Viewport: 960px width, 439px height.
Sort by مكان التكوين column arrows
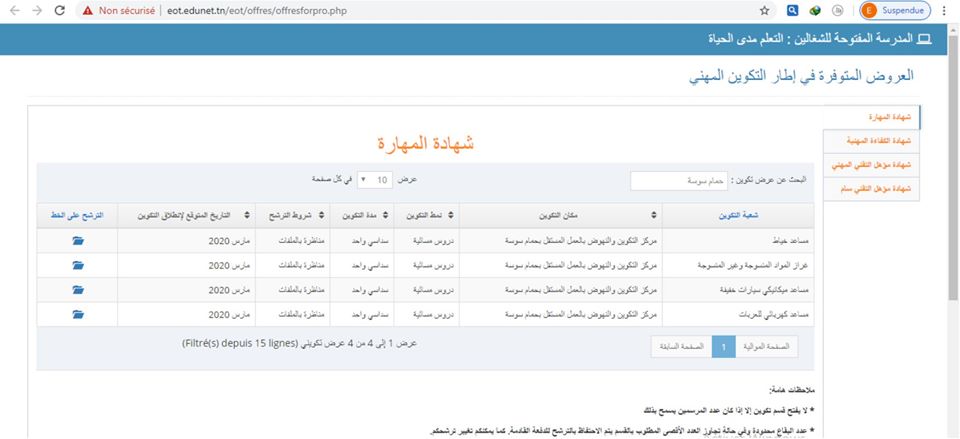[654, 215]
